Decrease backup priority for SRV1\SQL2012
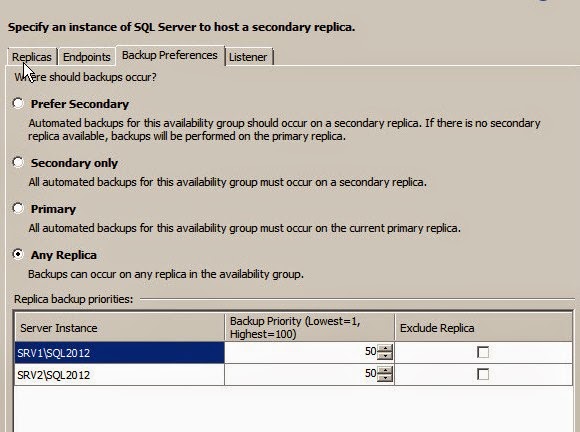This screenshot has width=580, height=432. [x=385, y=356]
